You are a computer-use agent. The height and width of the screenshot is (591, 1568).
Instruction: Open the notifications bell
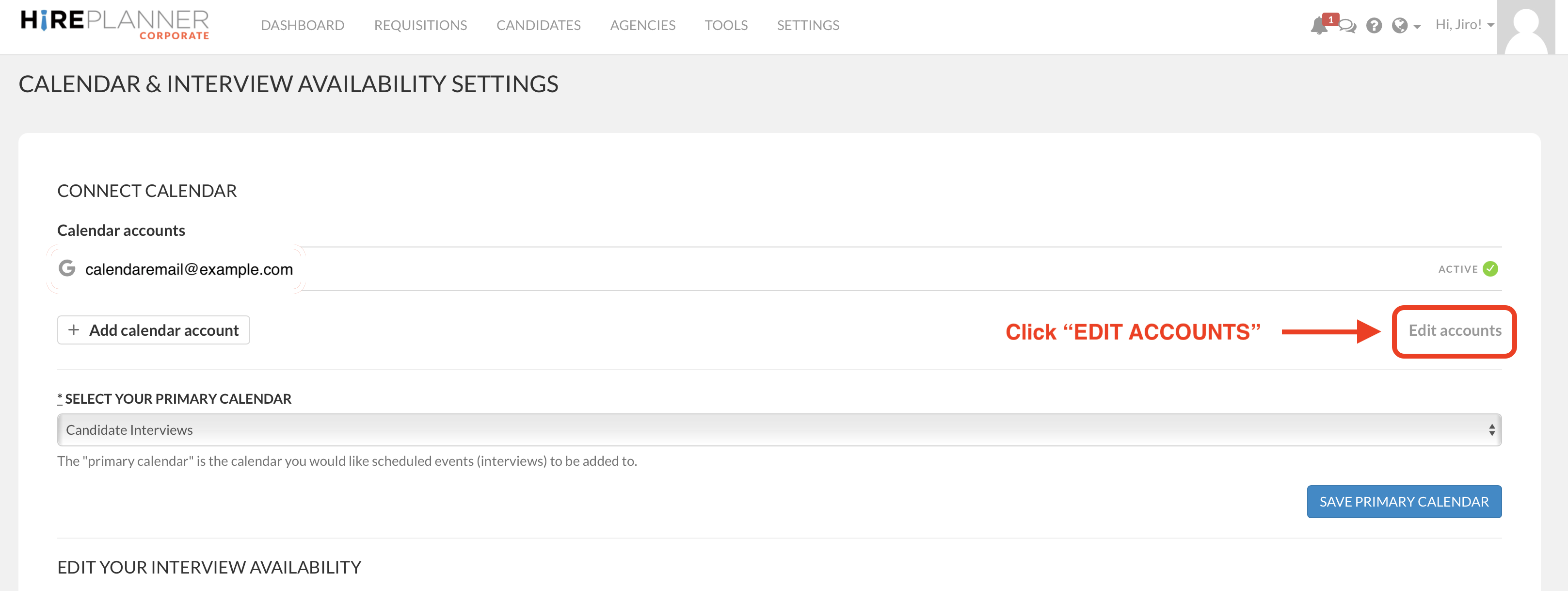coord(1318,26)
